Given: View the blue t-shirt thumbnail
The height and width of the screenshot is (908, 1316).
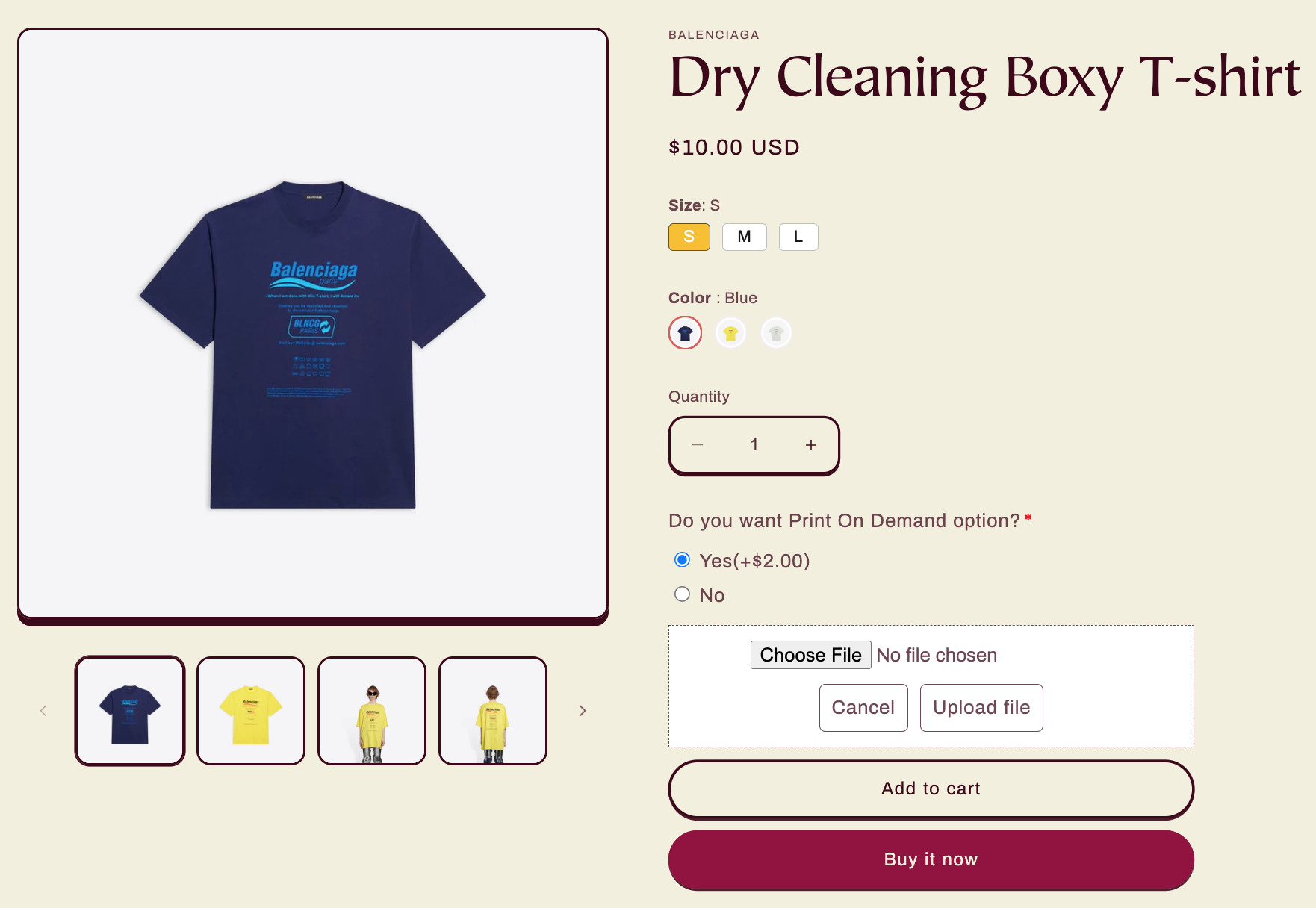Looking at the screenshot, I should (130, 711).
